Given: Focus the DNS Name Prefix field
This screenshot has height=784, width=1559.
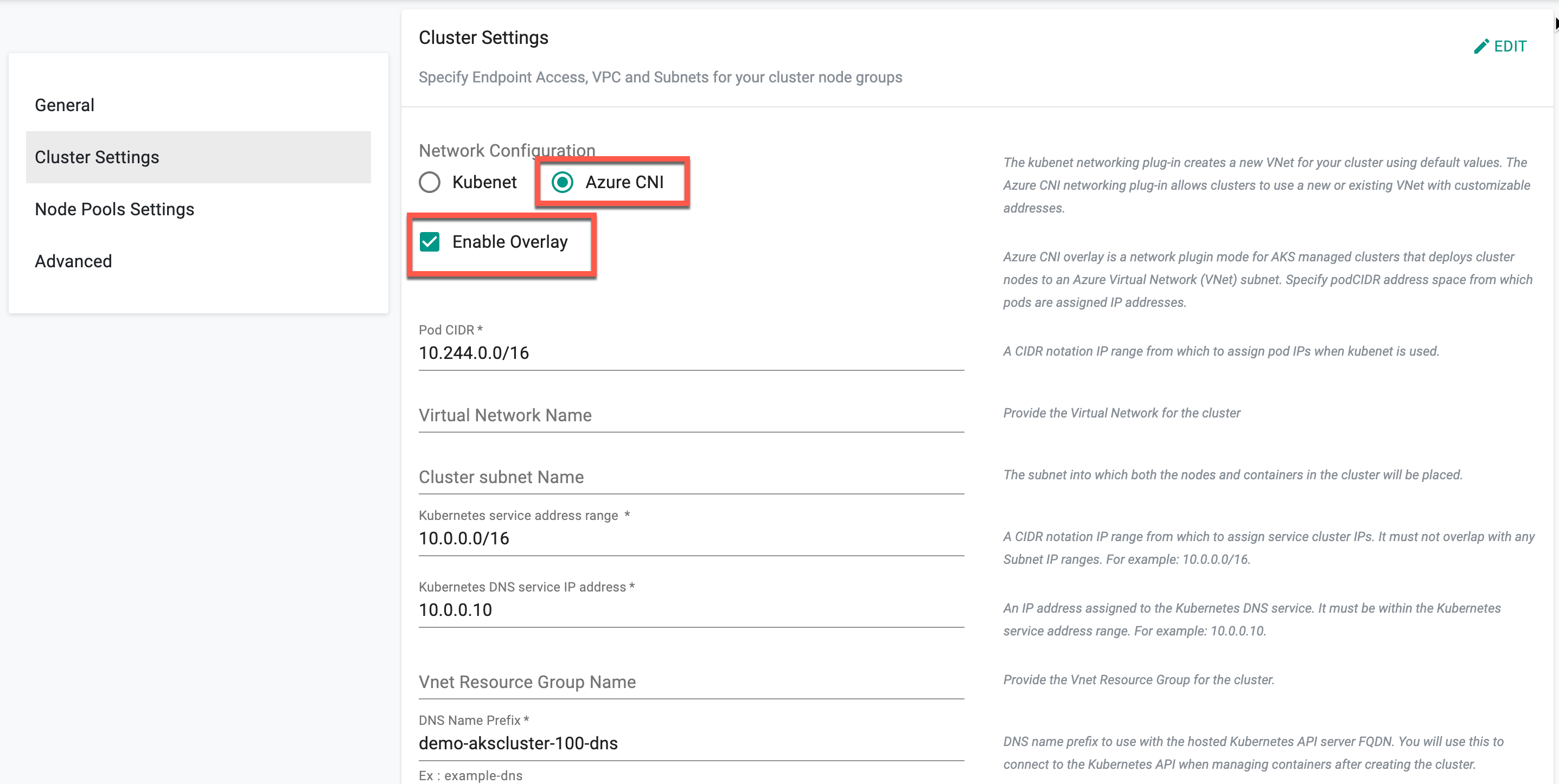Looking at the screenshot, I should coord(691,743).
